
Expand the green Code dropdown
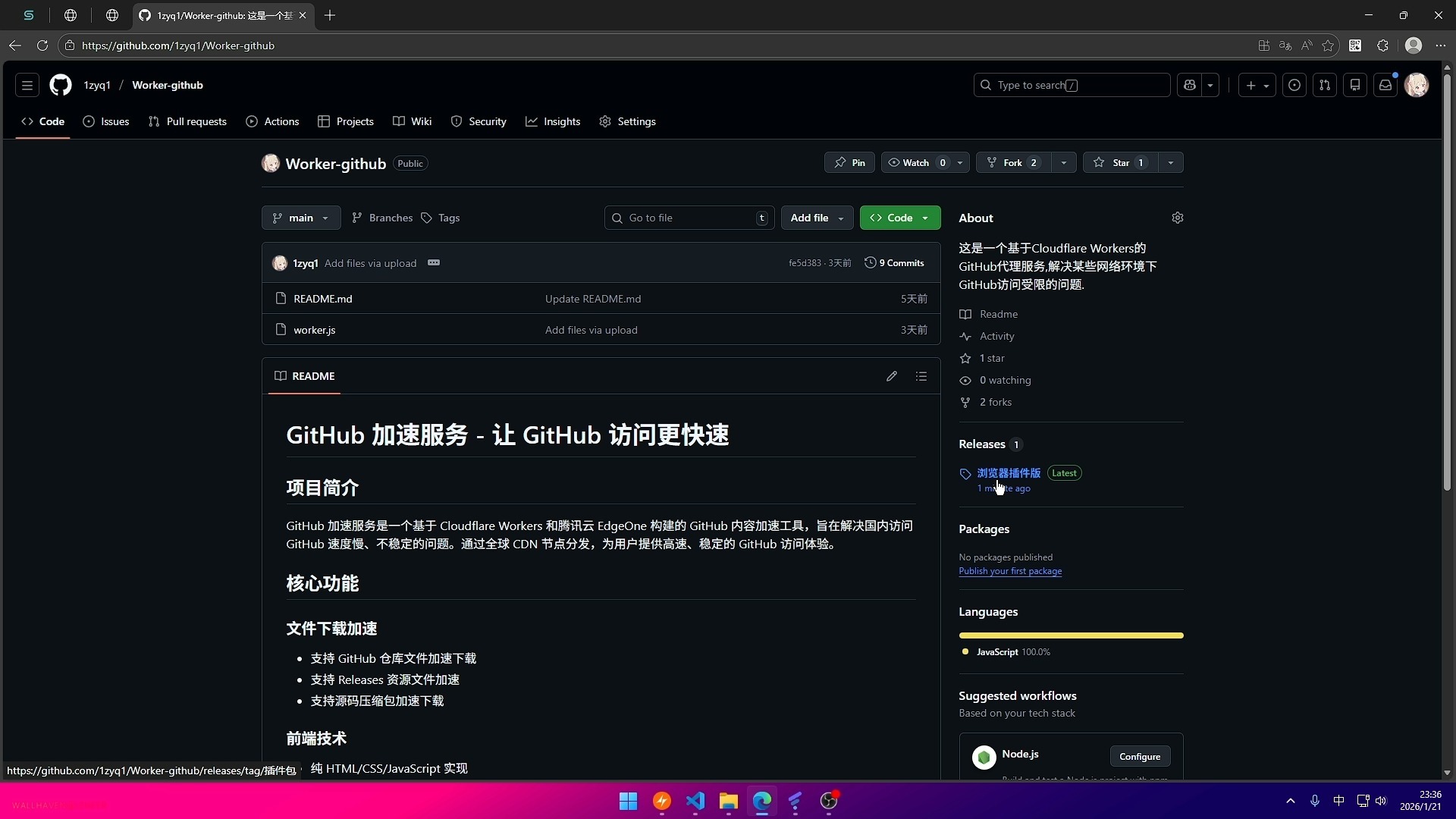click(x=900, y=218)
